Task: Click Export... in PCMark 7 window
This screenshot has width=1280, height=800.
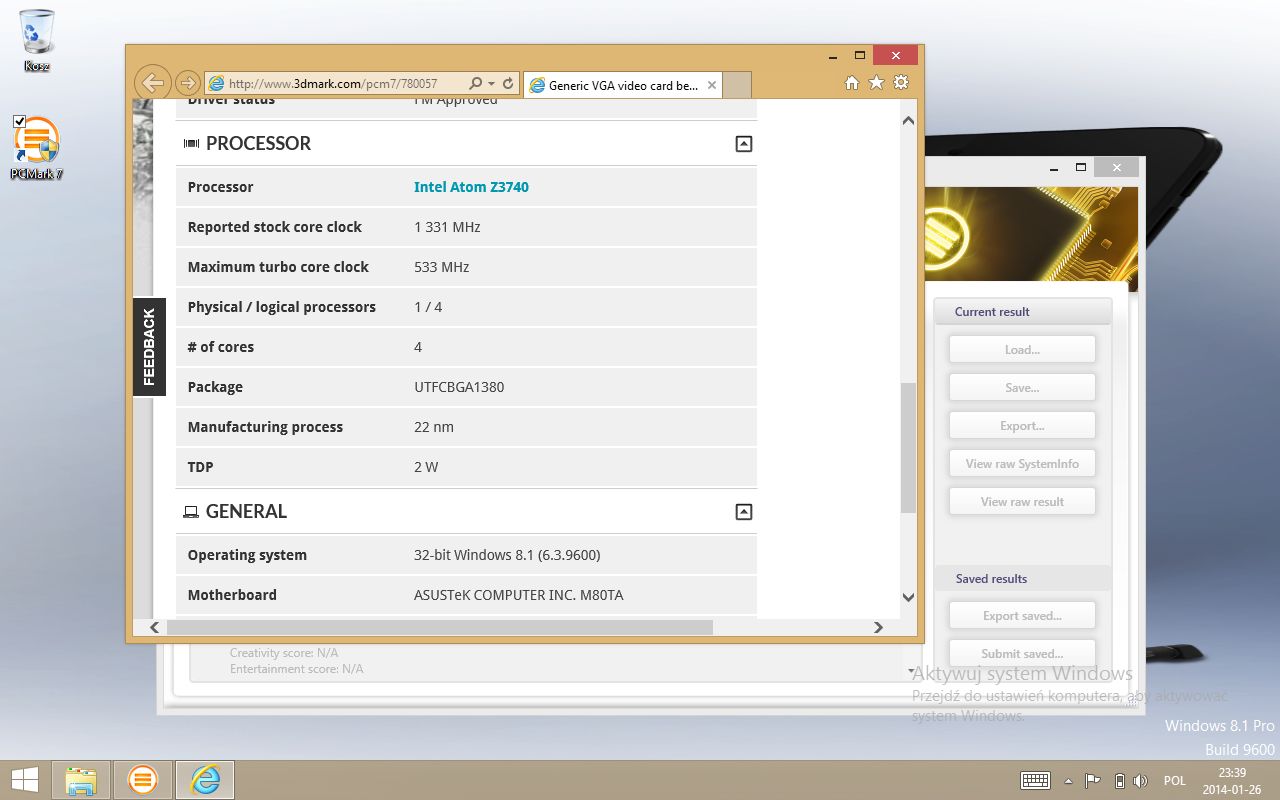Action: [x=1022, y=426]
